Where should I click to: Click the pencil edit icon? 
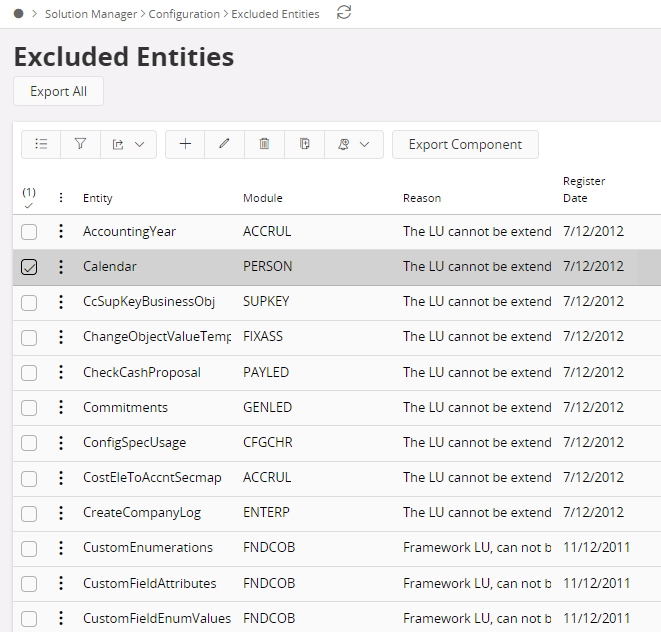click(224, 144)
